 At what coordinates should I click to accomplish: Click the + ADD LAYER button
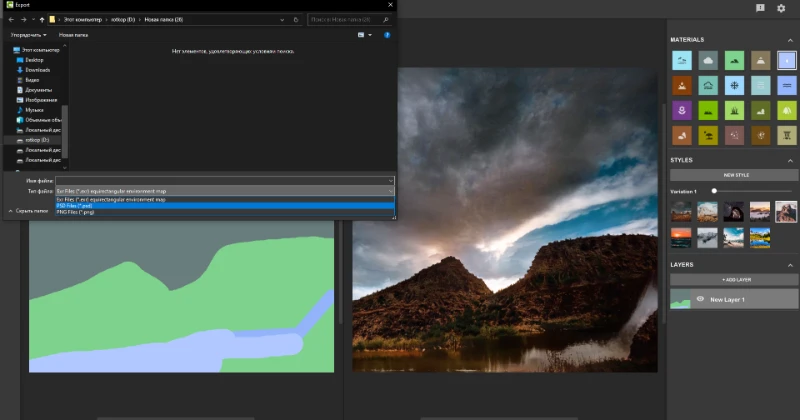(x=734, y=280)
